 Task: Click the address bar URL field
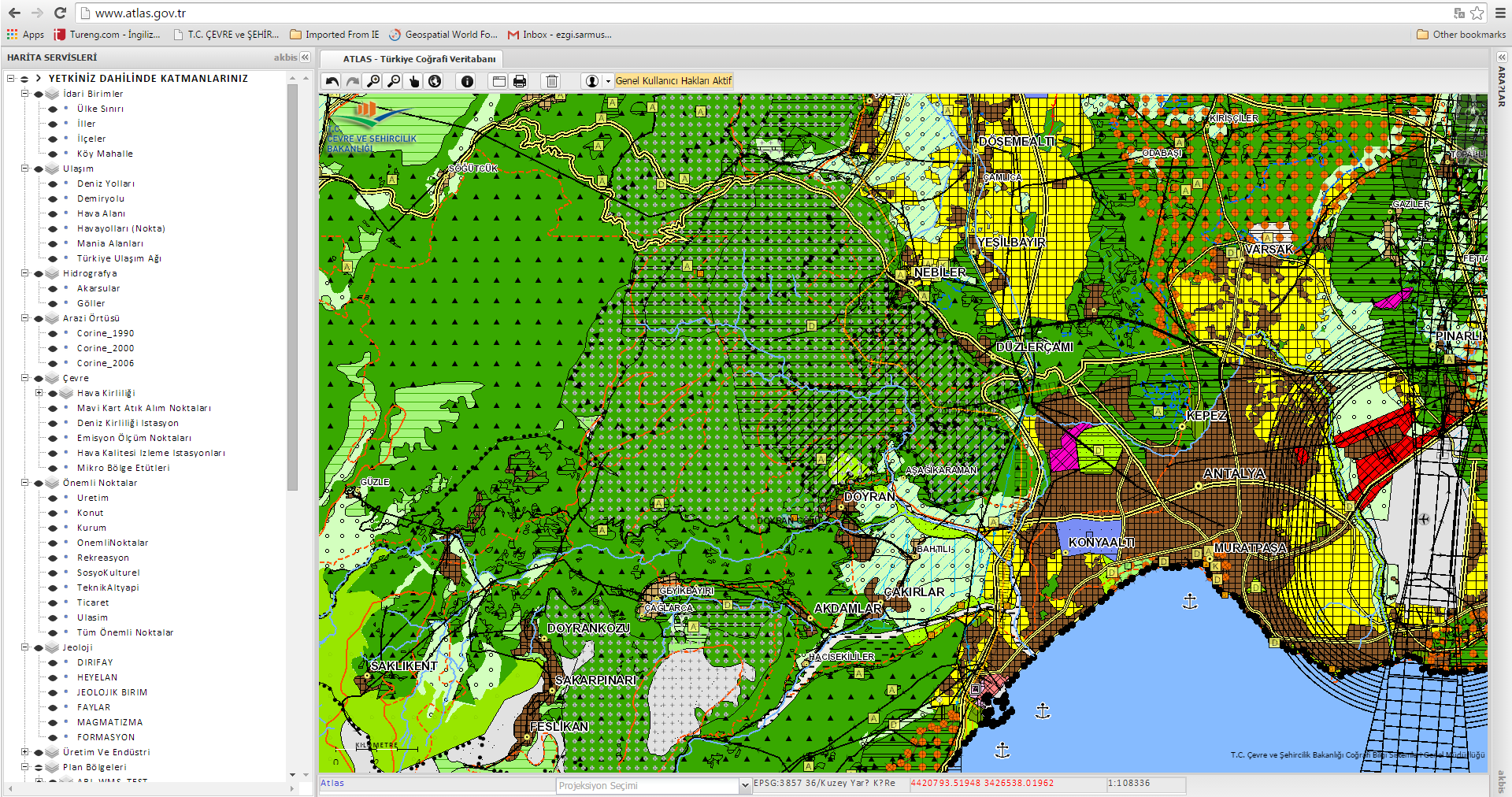[x=764, y=13]
